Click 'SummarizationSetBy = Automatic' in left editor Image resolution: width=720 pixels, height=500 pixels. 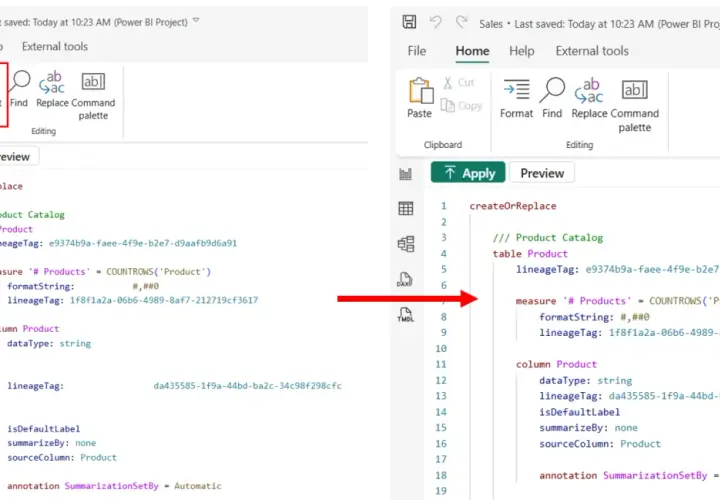143,486
